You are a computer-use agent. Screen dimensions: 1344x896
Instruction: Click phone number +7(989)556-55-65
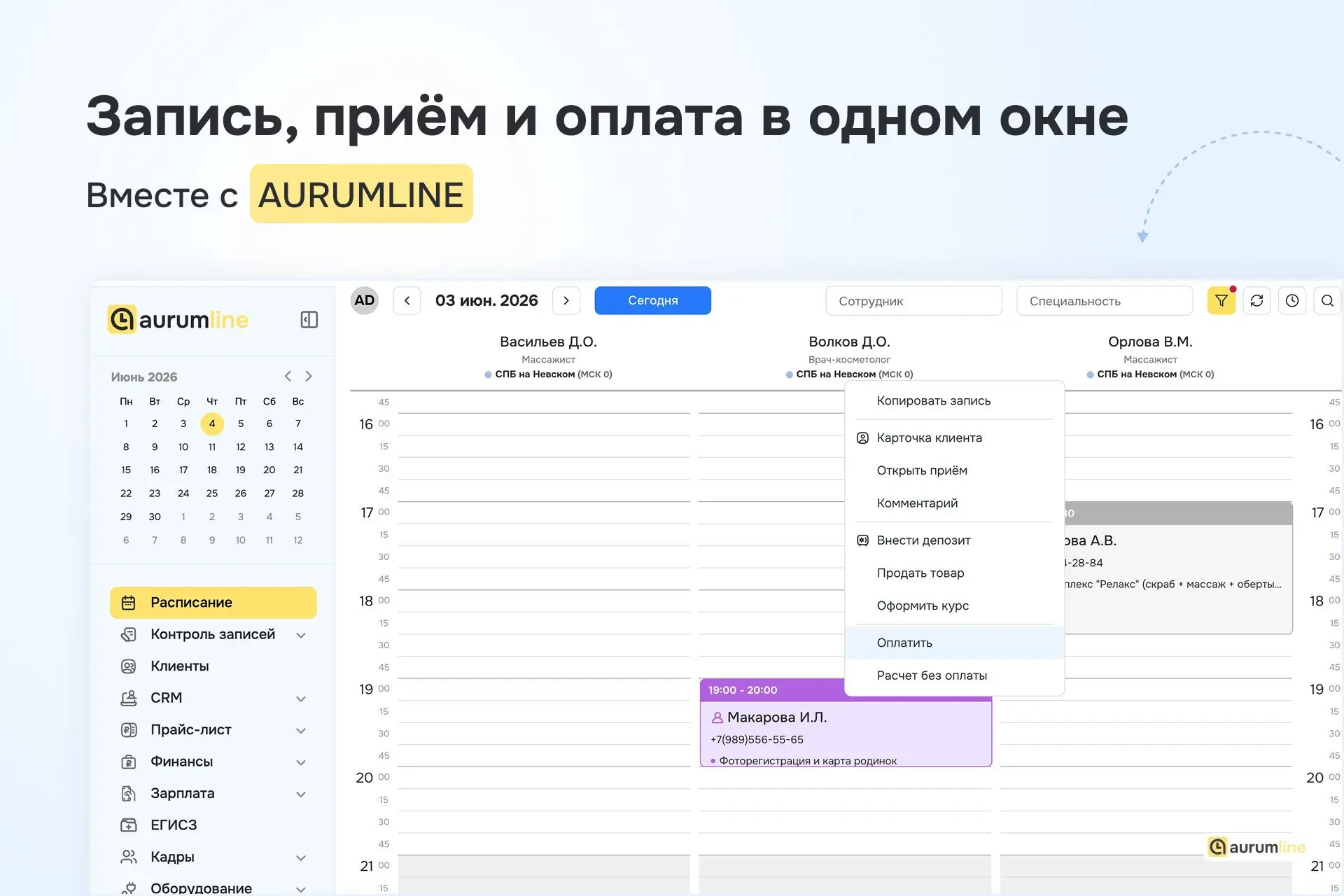(x=757, y=740)
